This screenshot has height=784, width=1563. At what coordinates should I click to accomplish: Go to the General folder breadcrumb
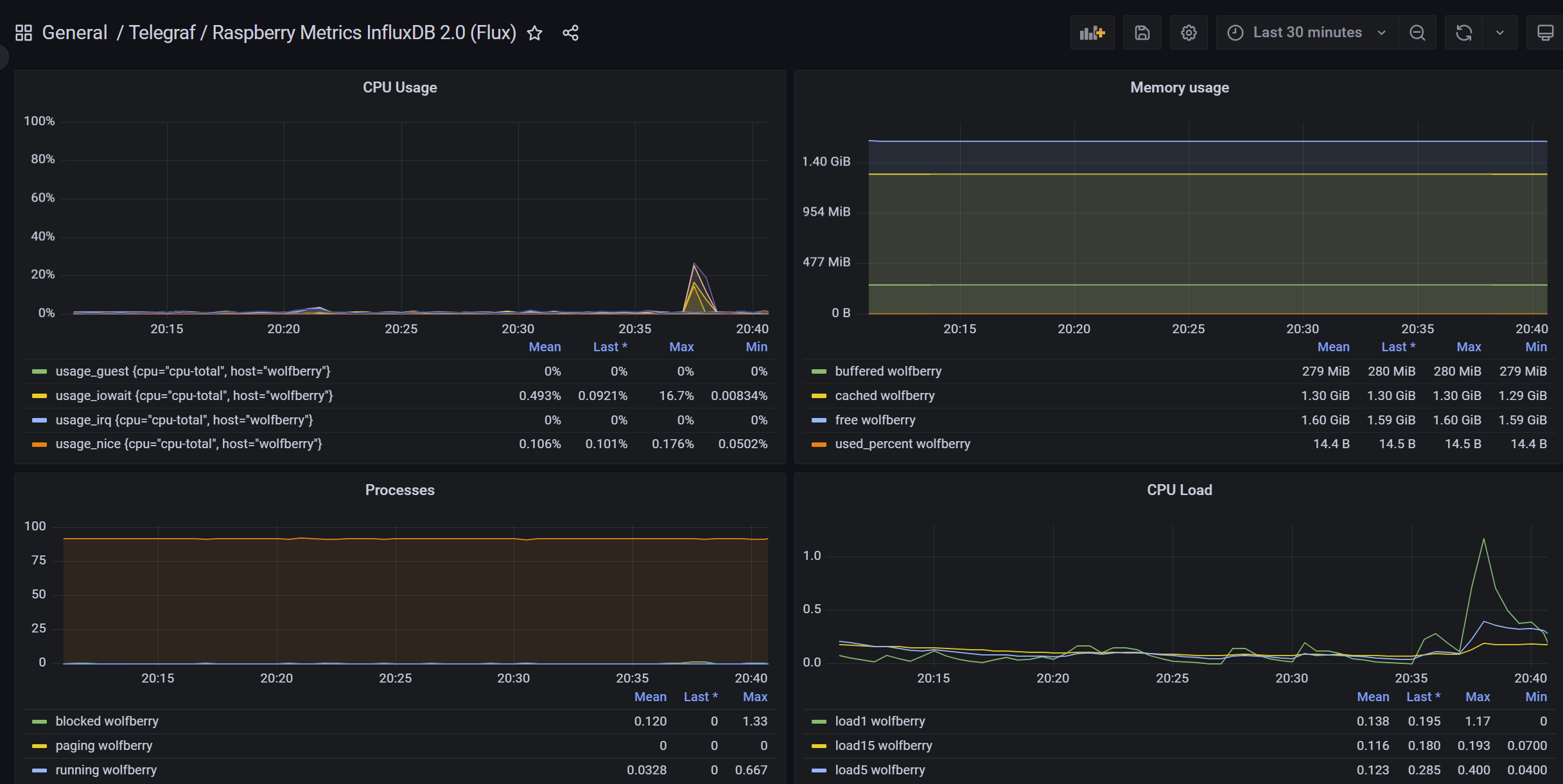pos(74,33)
